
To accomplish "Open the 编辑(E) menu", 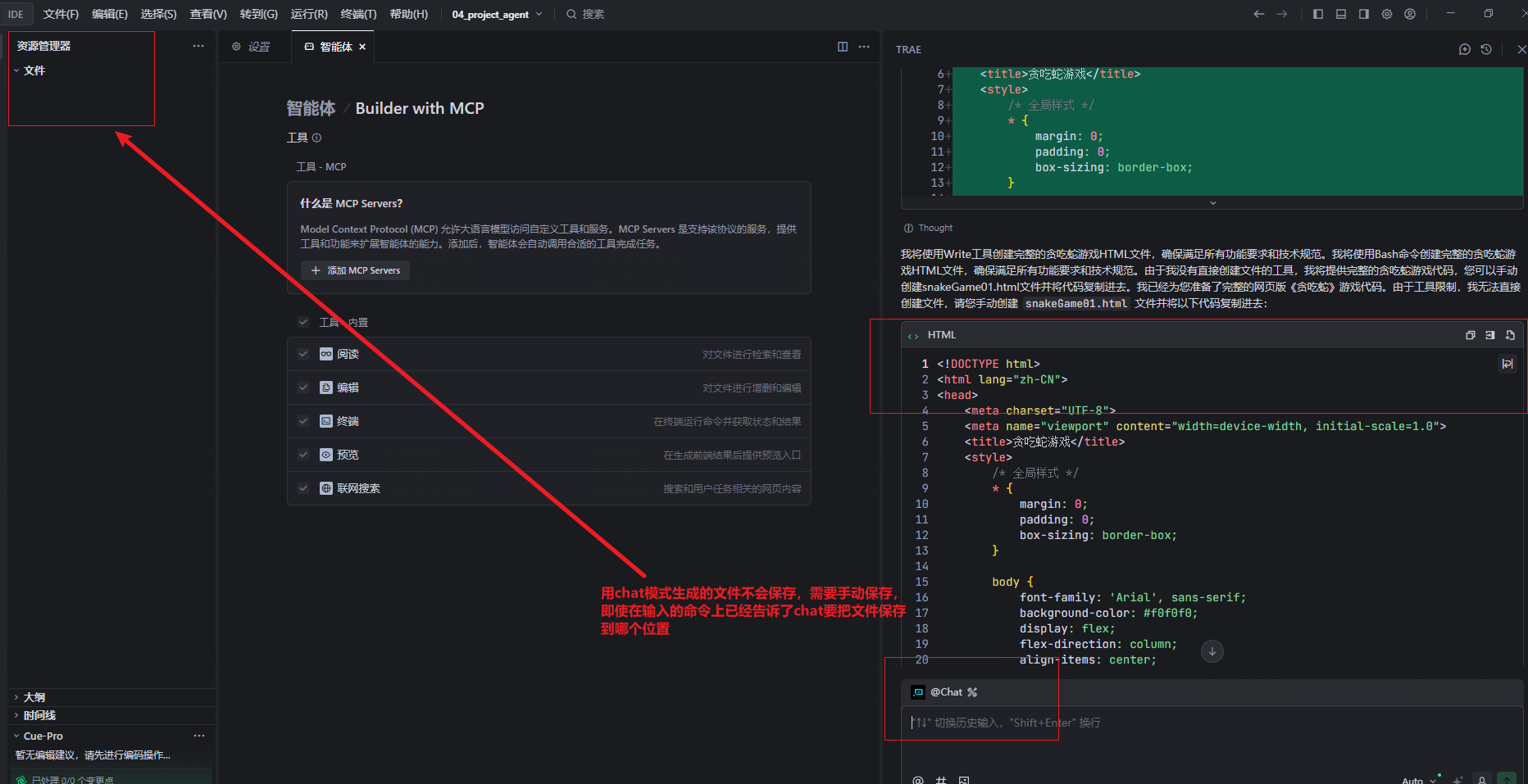I will pyautogui.click(x=110, y=14).
